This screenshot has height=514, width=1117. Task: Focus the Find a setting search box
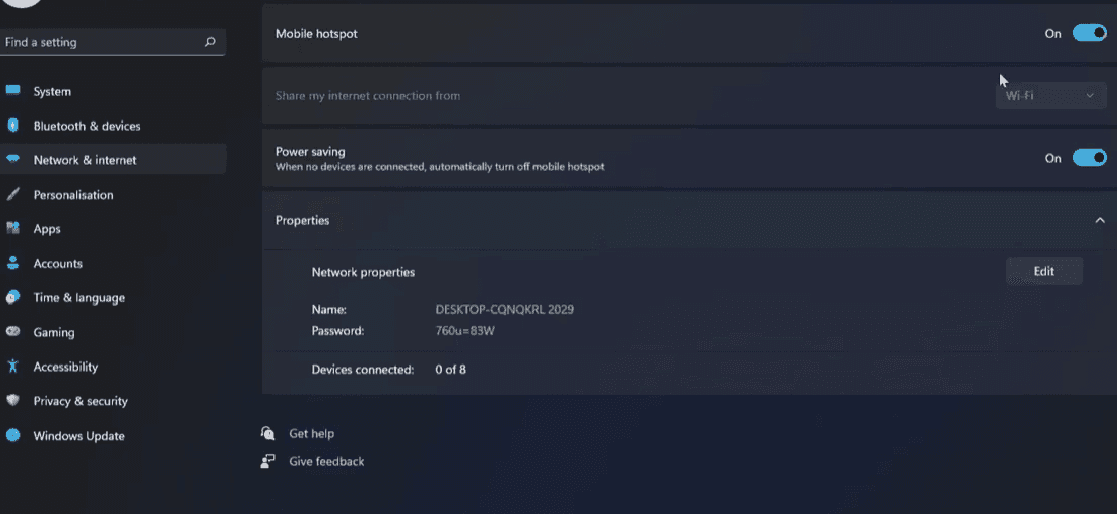click(113, 42)
